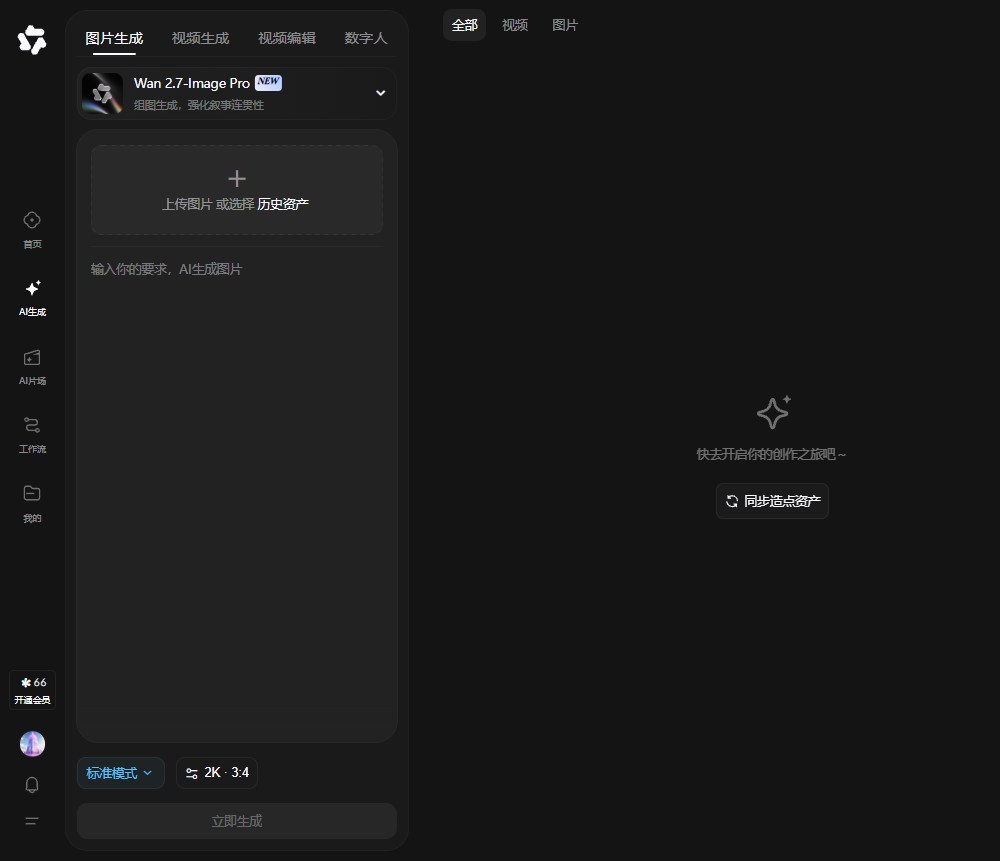Open the bottom sidebar menu lines icon
1000x861 pixels.
coord(32,821)
